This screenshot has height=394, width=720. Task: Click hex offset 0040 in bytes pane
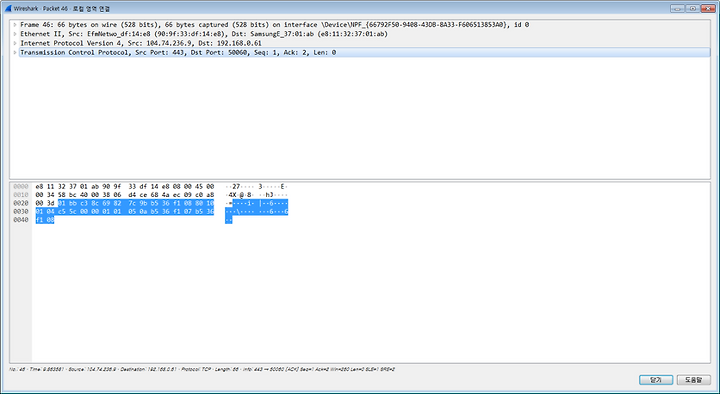coord(21,220)
